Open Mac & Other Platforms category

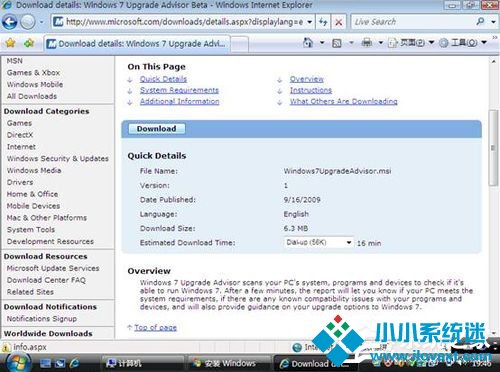[x=47, y=218]
